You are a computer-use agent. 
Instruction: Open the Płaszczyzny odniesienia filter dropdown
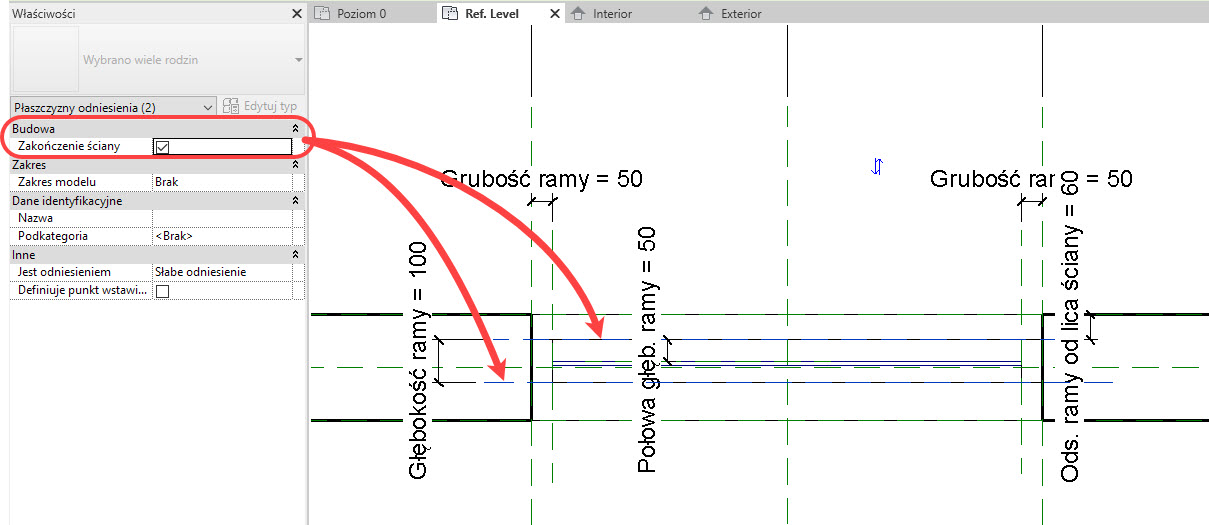208,106
